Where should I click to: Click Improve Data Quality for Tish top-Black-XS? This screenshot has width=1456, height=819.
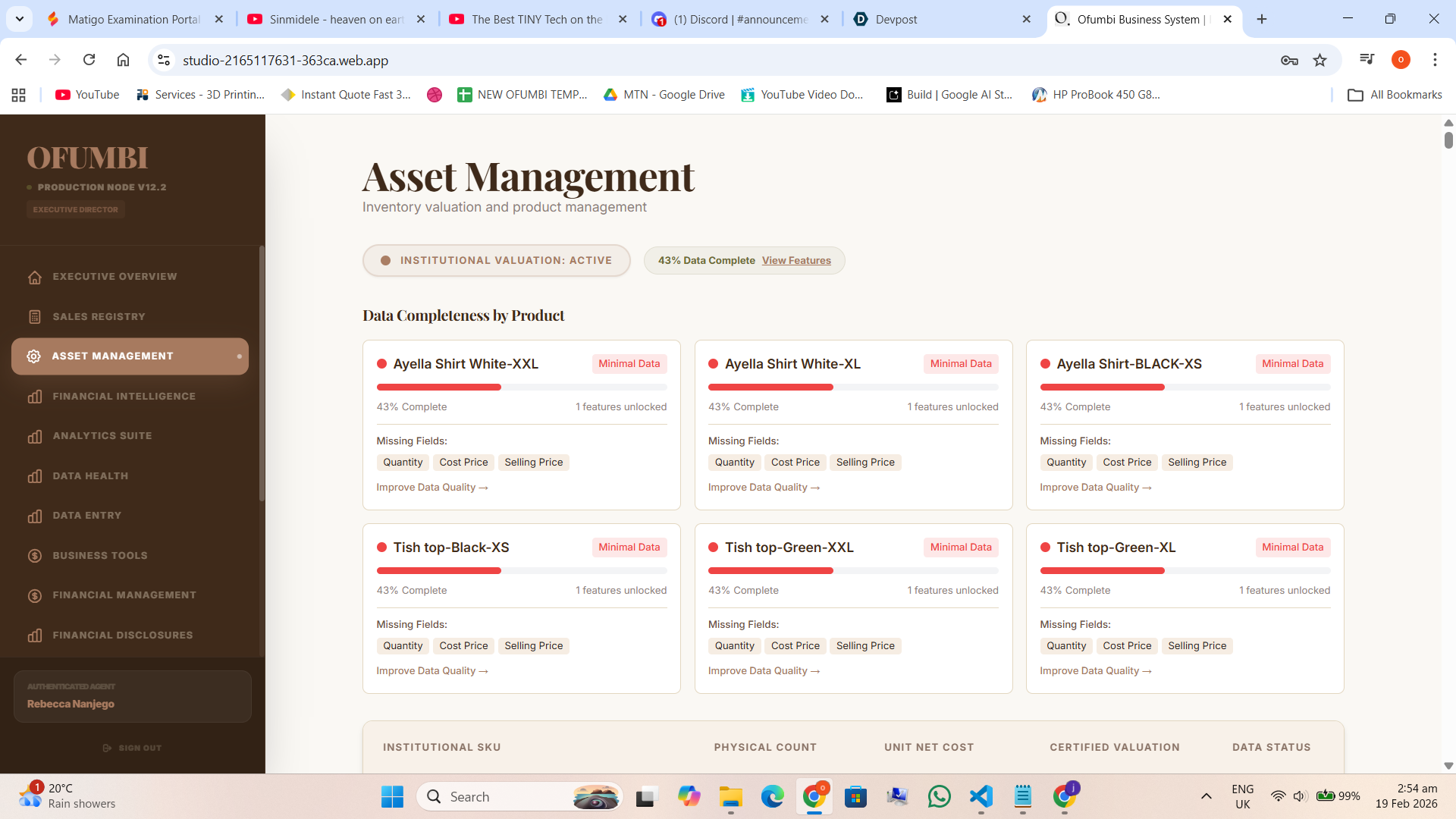click(432, 671)
